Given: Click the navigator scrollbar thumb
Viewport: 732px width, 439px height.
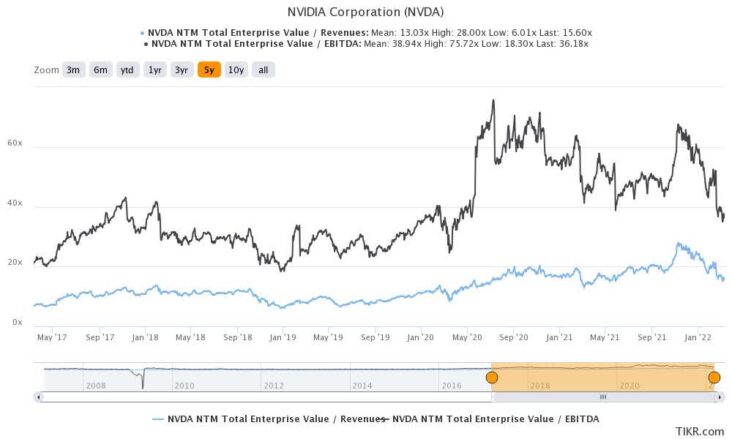Looking at the screenshot, I should click(602, 397).
